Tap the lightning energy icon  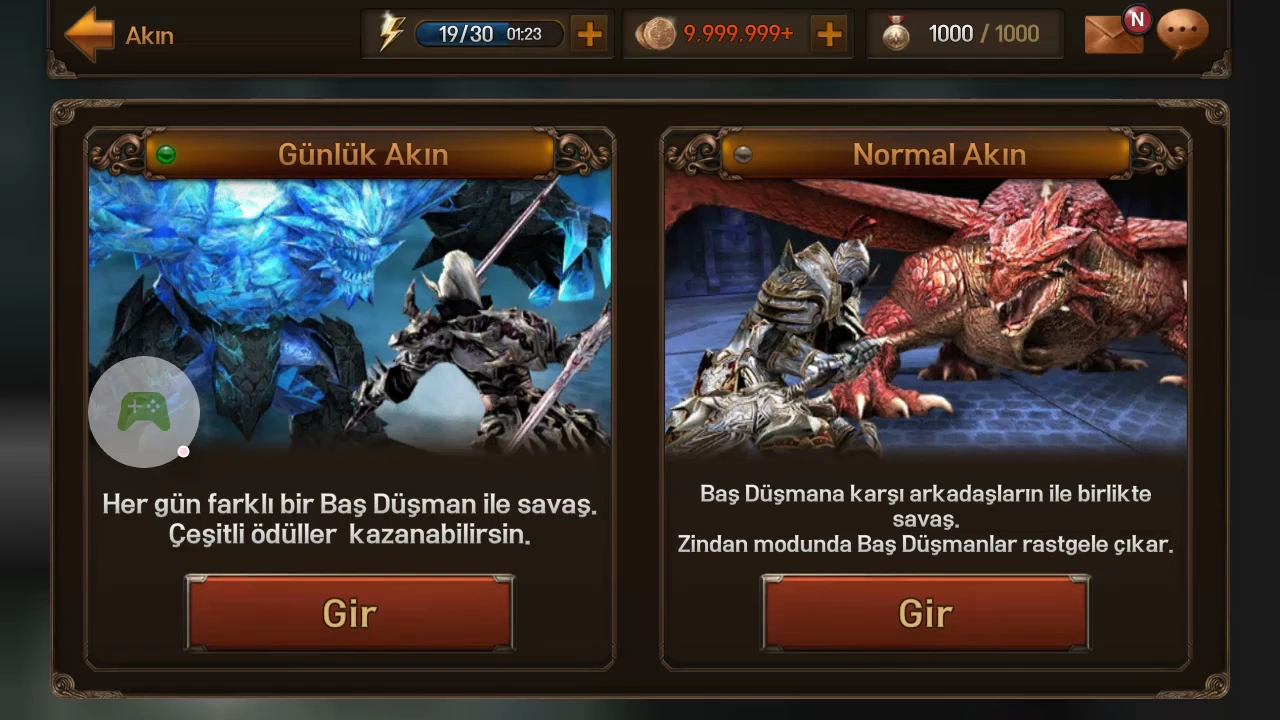click(391, 34)
